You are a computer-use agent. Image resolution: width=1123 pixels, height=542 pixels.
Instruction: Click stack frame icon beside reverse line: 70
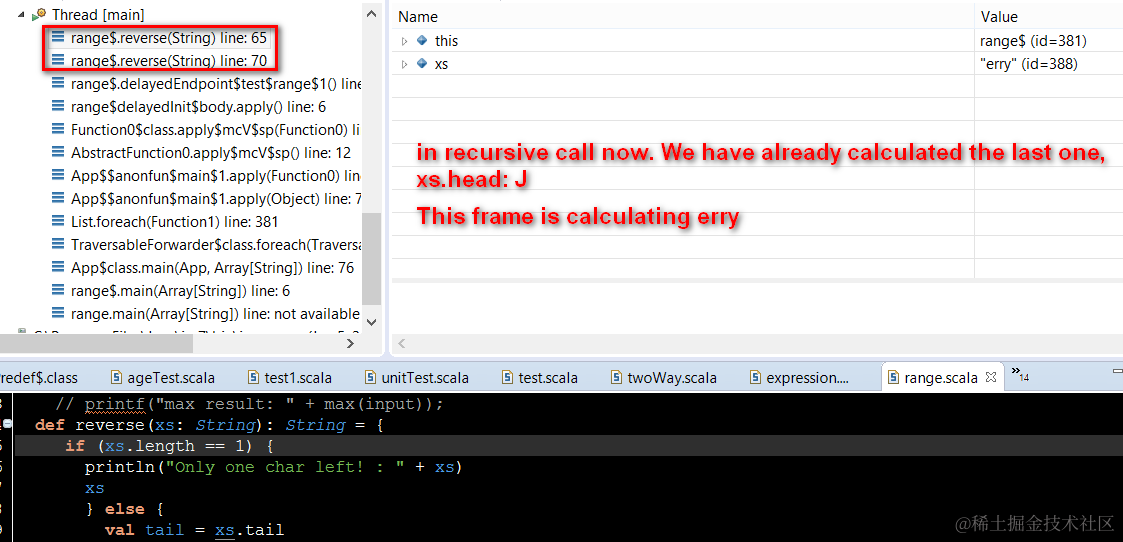59,61
